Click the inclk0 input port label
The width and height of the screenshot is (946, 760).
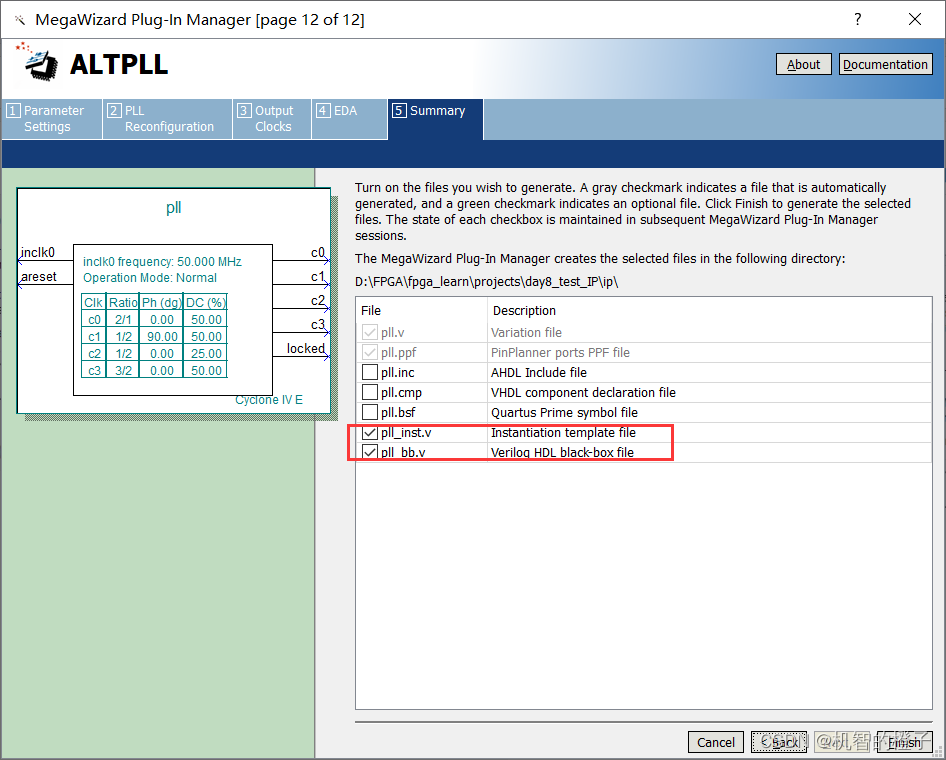point(37,252)
